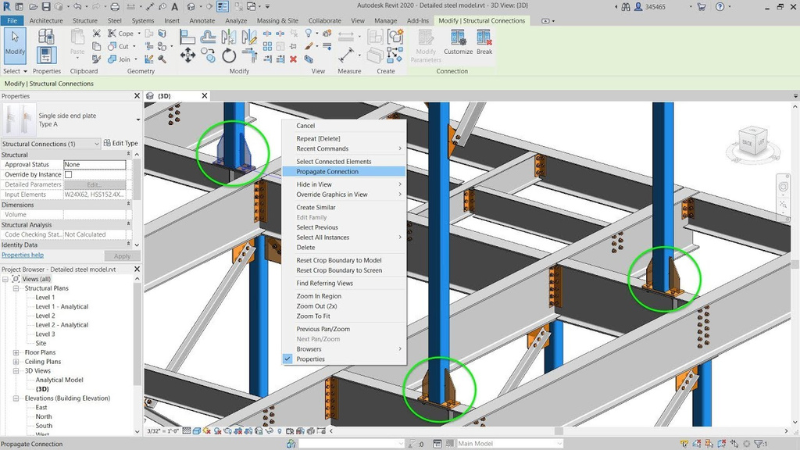Choose Propagate Connection from context menu
Screen dimensions: 800x450
pyautogui.click(x=327, y=171)
